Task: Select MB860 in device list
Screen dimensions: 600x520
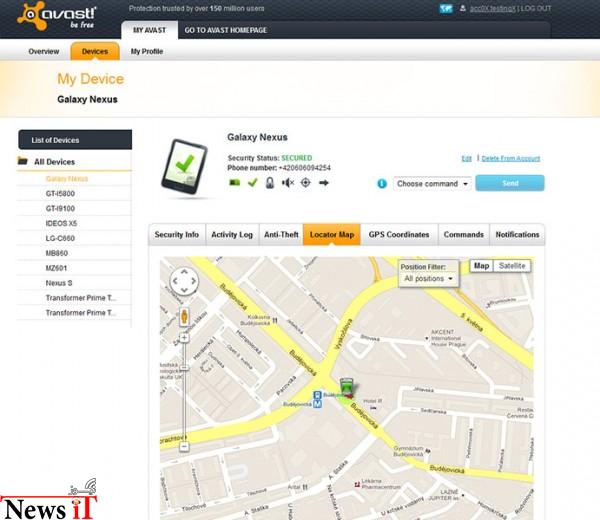Action: tap(57, 253)
